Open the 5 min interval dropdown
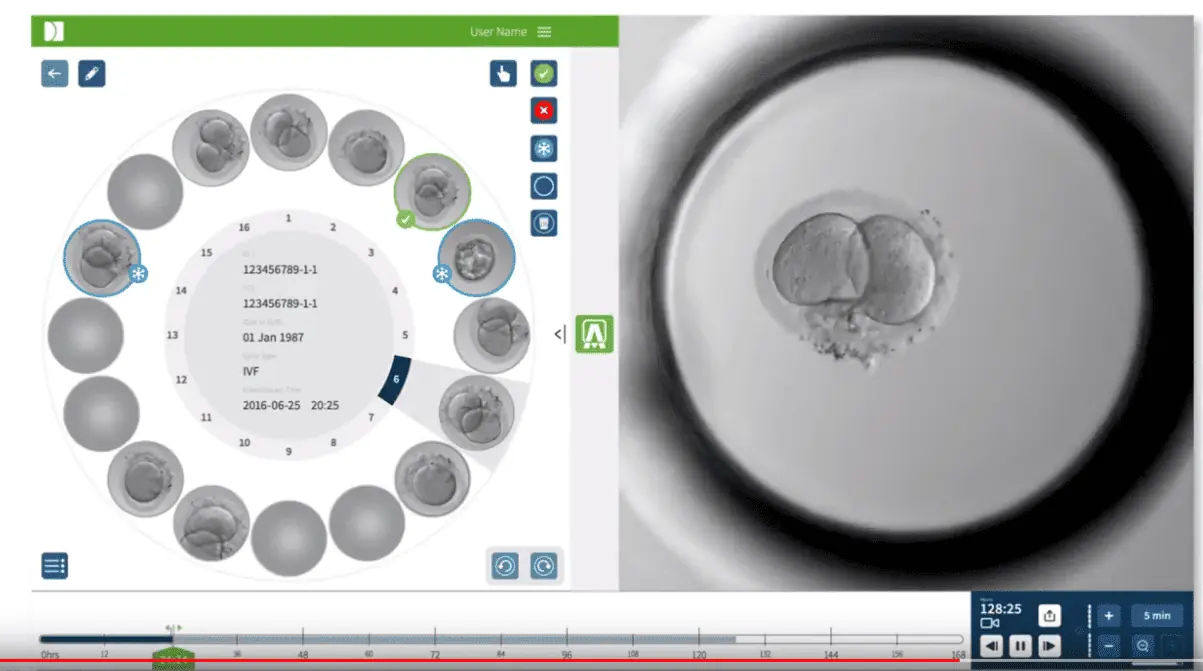The height and width of the screenshot is (671, 1203). [1157, 616]
